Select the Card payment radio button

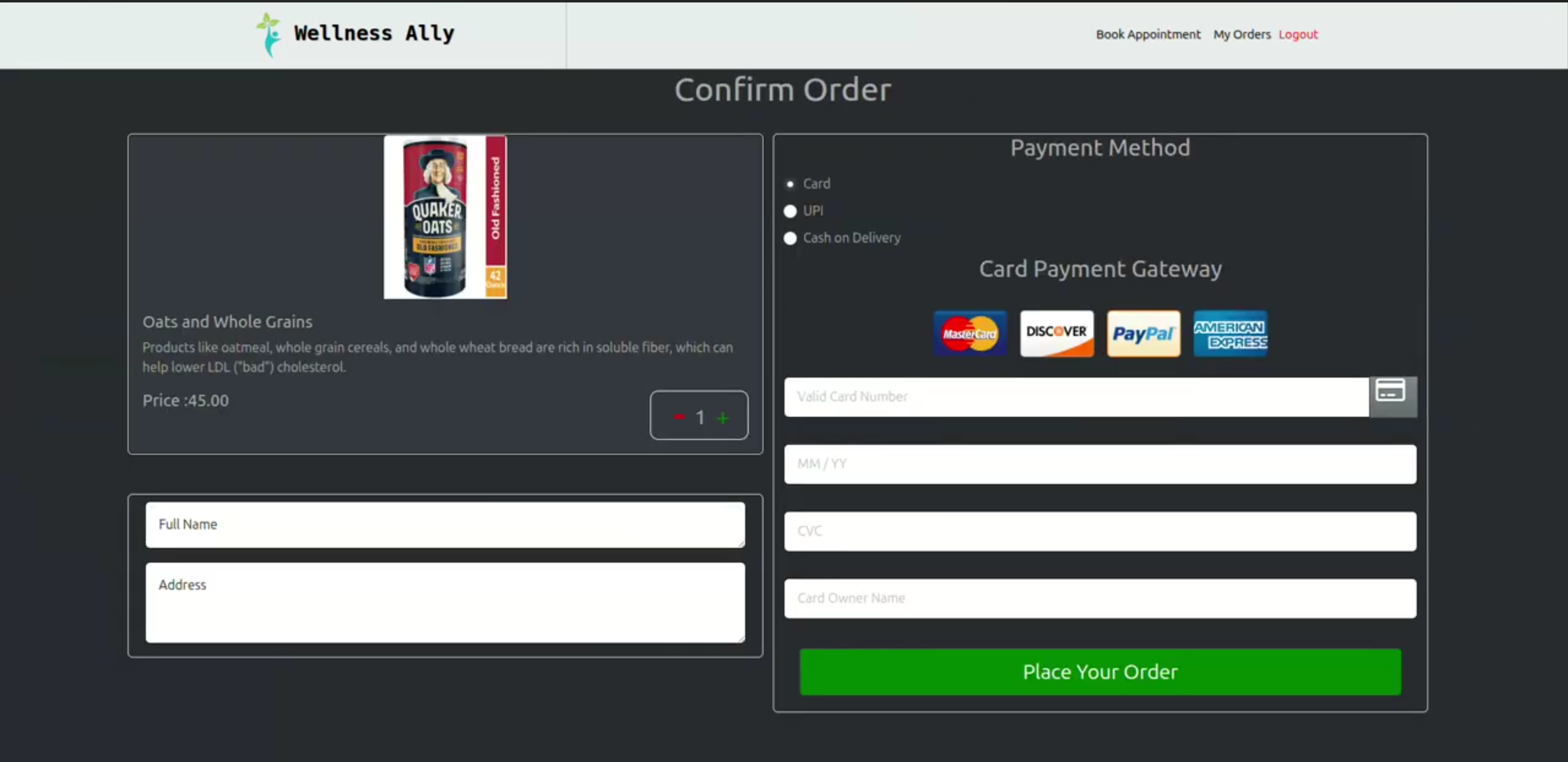pyautogui.click(x=790, y=184)
